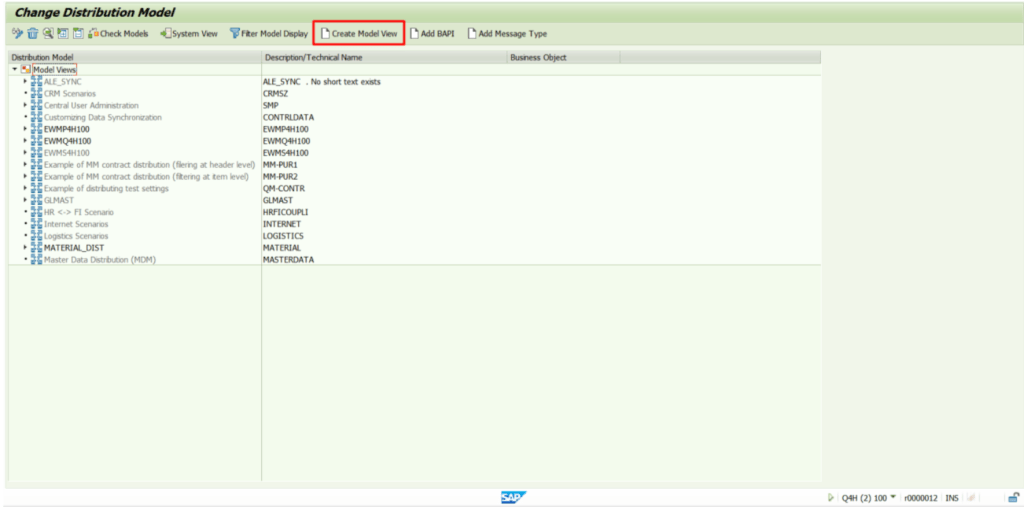Screen dimensions: 1024x507
Task: Click the Create Model View button
Action: click(359, 34)
